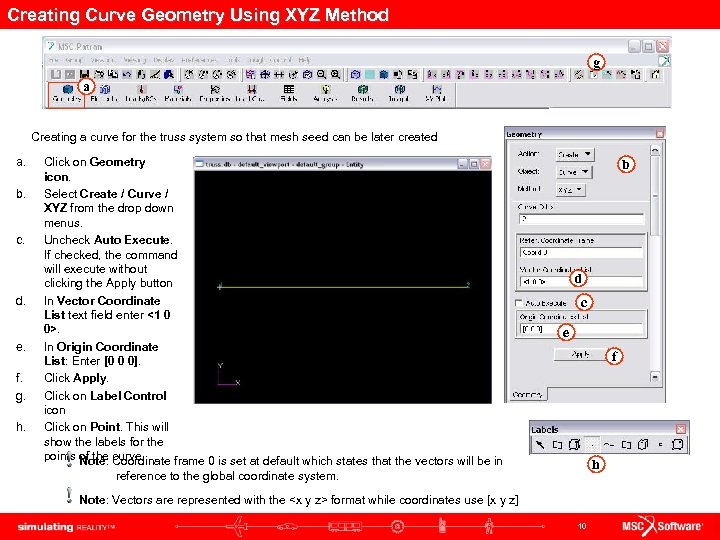Click the Origin Coordinates List field
The image size is (720, 540).
581,329
